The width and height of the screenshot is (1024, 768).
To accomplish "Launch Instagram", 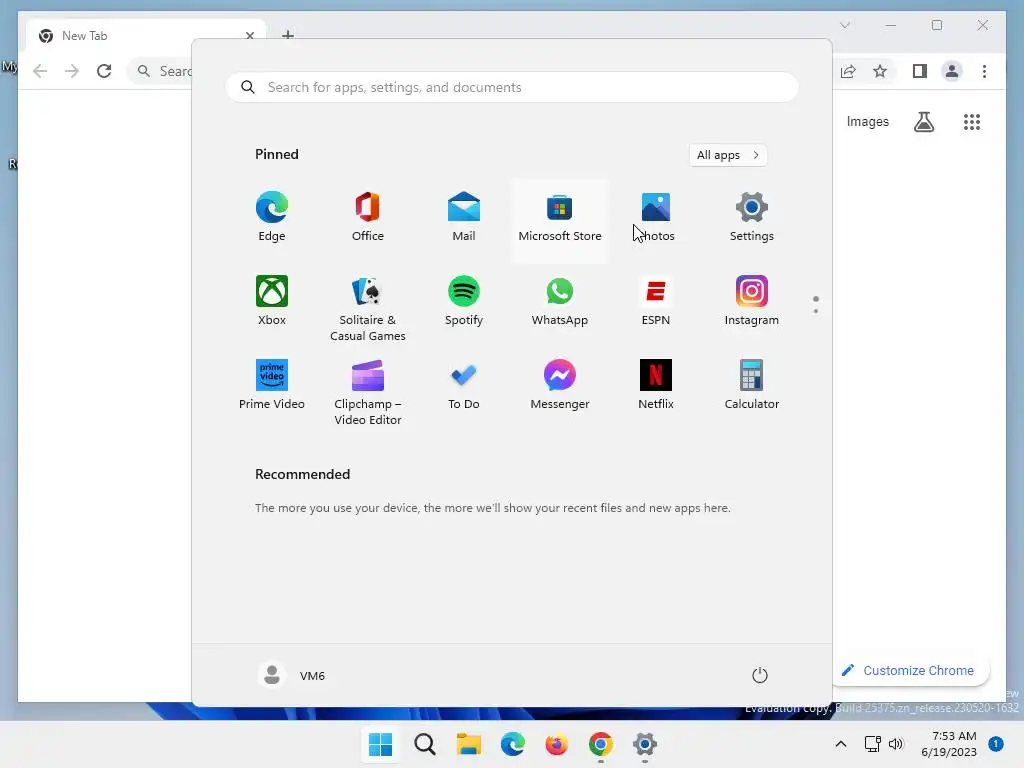I will pyautogui.click(x=752, y=301).
